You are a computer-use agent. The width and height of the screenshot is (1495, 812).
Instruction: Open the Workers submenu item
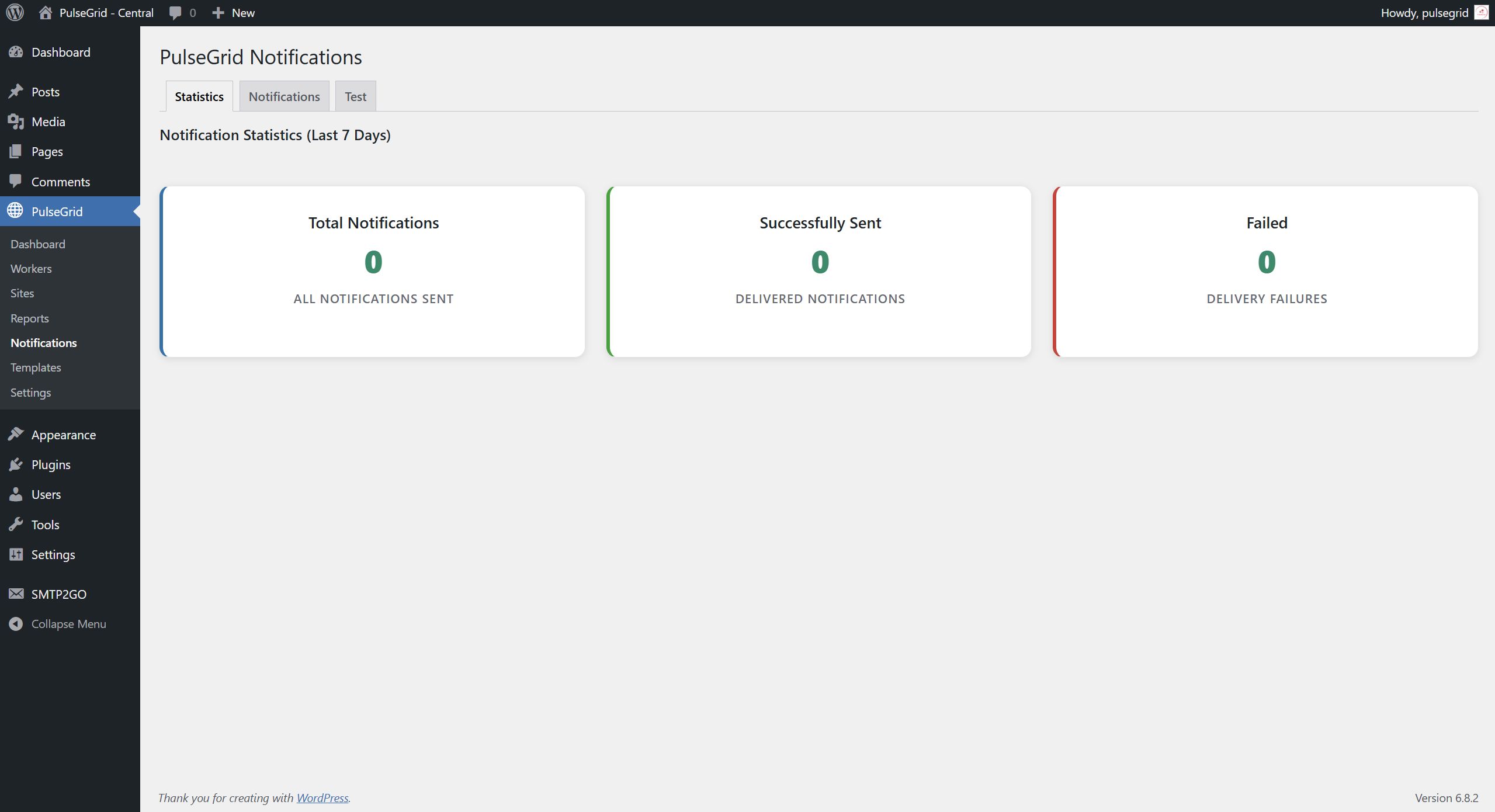[31, 269]
